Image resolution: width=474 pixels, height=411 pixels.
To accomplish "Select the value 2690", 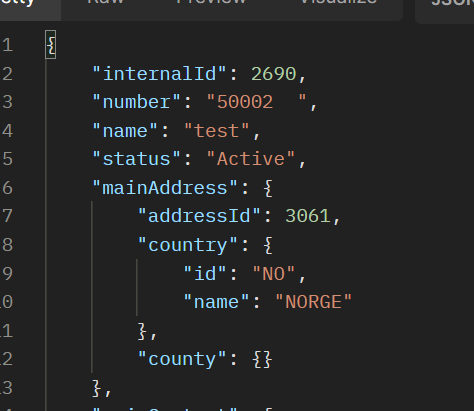I will [273, 74].
